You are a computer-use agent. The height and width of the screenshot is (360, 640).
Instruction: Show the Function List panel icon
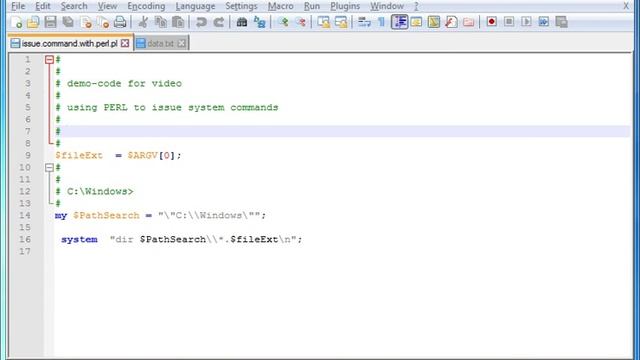click(x=451, y=22)
